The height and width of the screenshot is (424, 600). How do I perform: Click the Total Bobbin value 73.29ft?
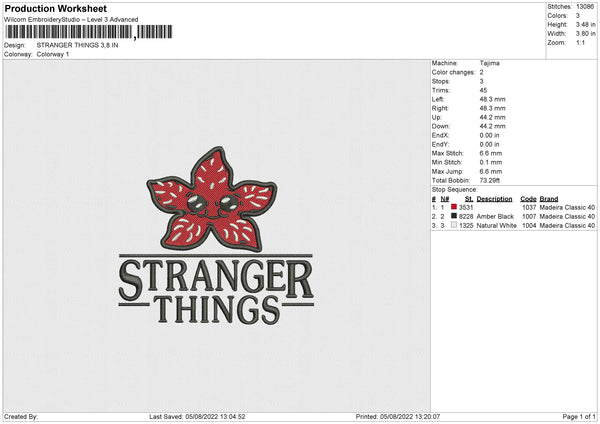click(489, 180)
